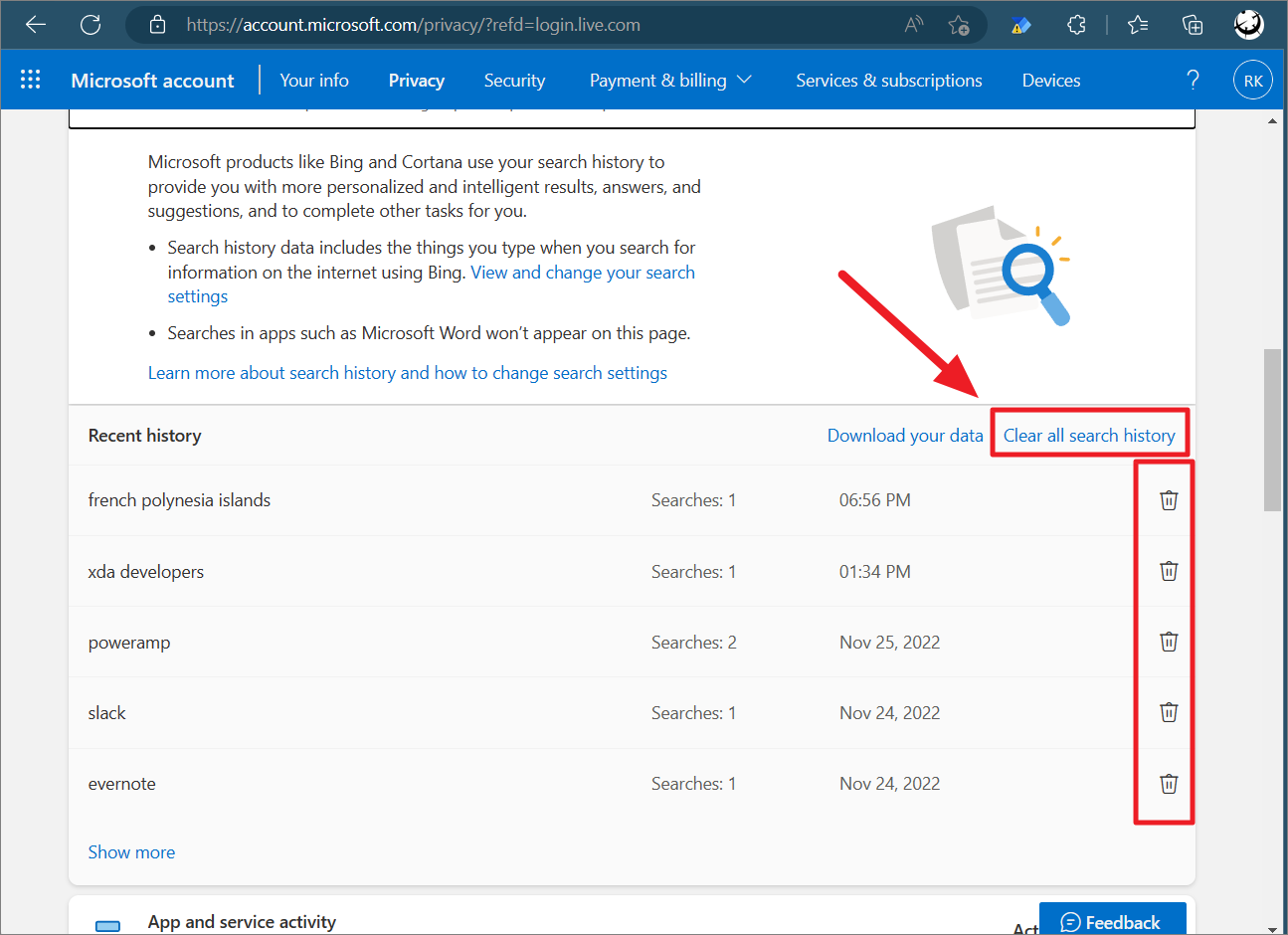The width and height of the screenshot is (1288, 935).
Task: Delete the slack search entry
Action: pos(1168,712)
